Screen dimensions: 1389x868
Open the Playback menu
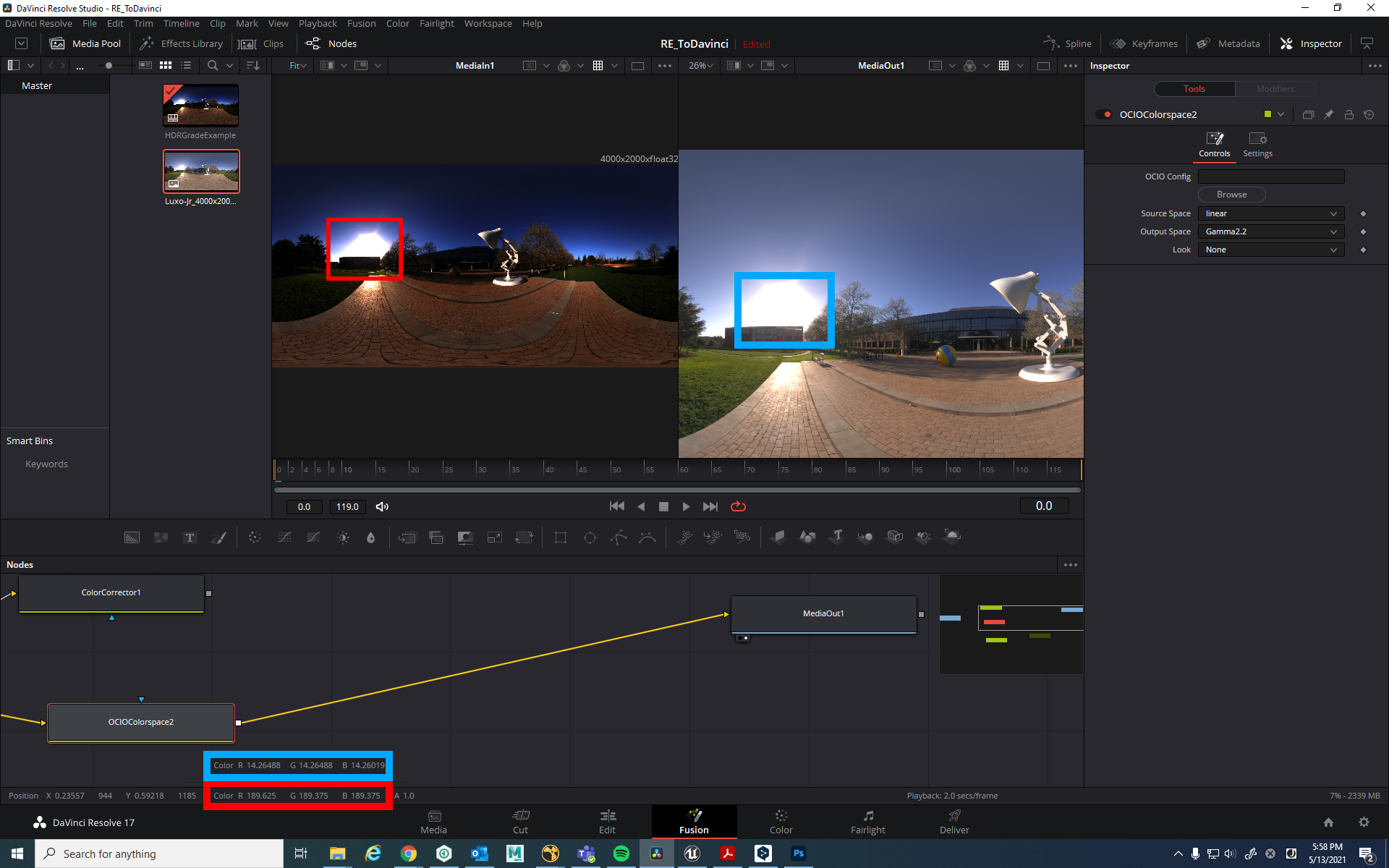click(x=318, y=24)
